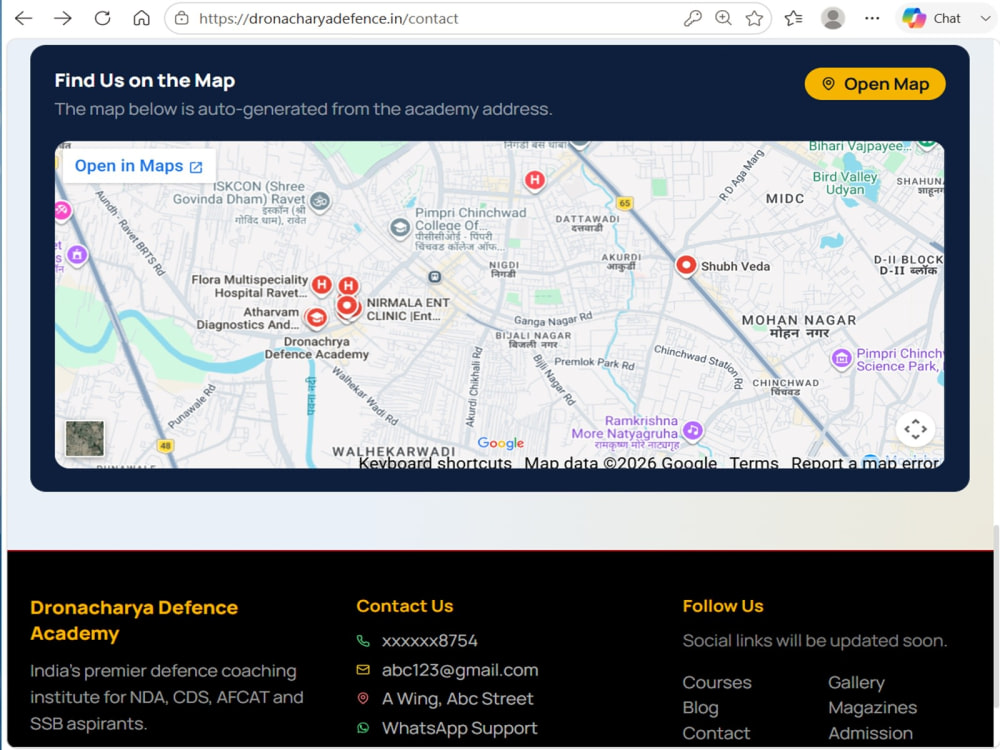Click the NIRMALA ENT CLINIC map label
Screen dimensions: 1000x750
coord(408,309)
